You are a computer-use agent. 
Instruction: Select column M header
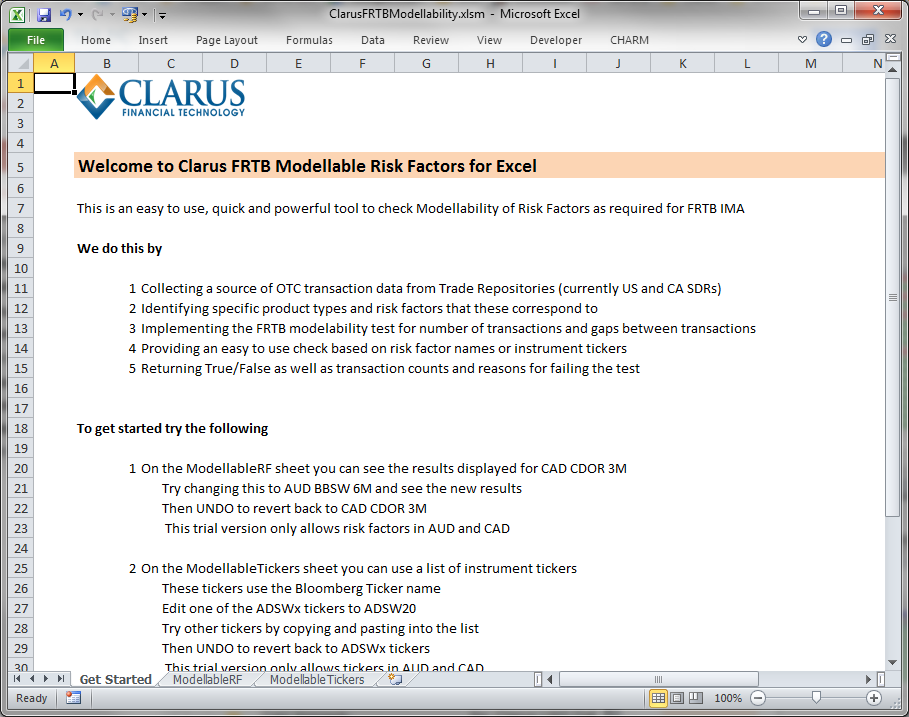[x=810, y=63]
